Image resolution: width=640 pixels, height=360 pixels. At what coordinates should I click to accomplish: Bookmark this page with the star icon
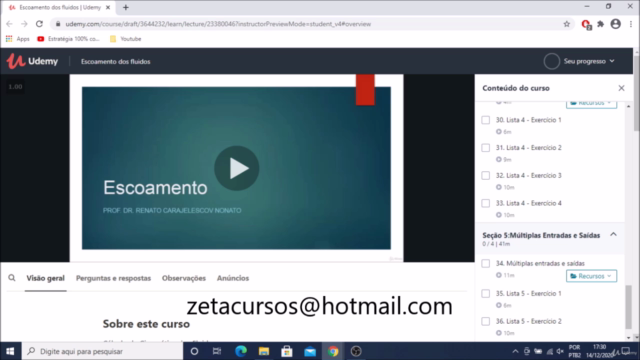567,24
